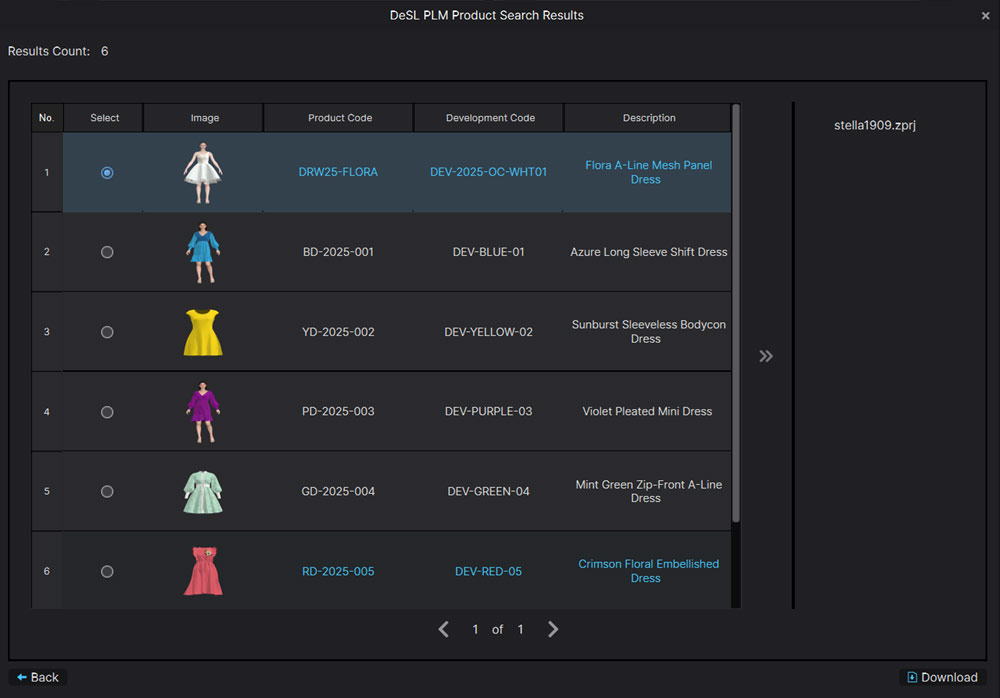1000x698 pixels.
Task: Go to the next results page
Action: click(553, 629)
